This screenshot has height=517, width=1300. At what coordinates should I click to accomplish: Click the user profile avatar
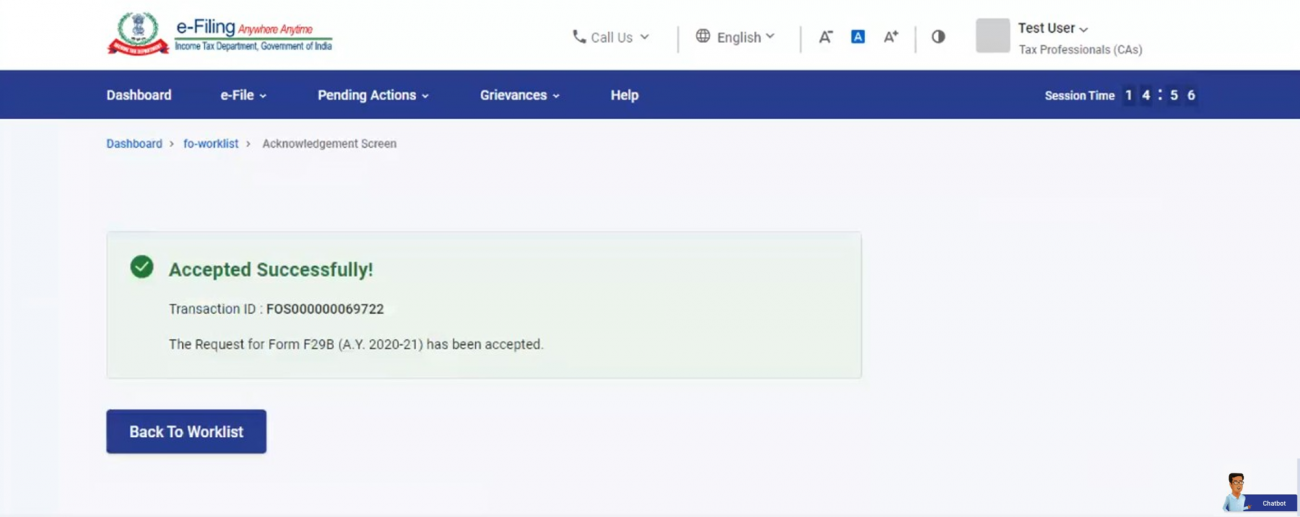(x=992, y=36)
